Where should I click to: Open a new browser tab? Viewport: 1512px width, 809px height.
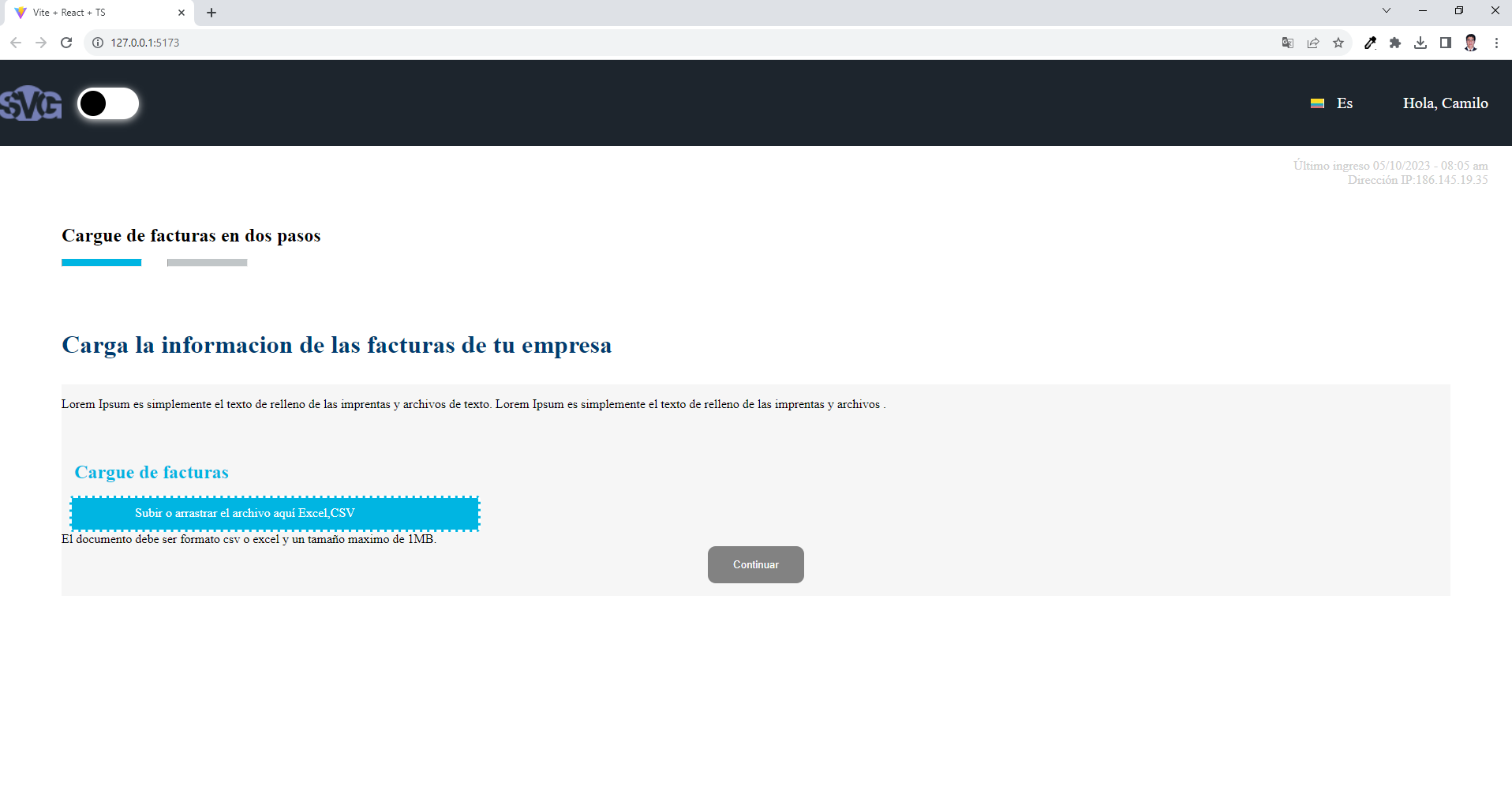point(211,13)
